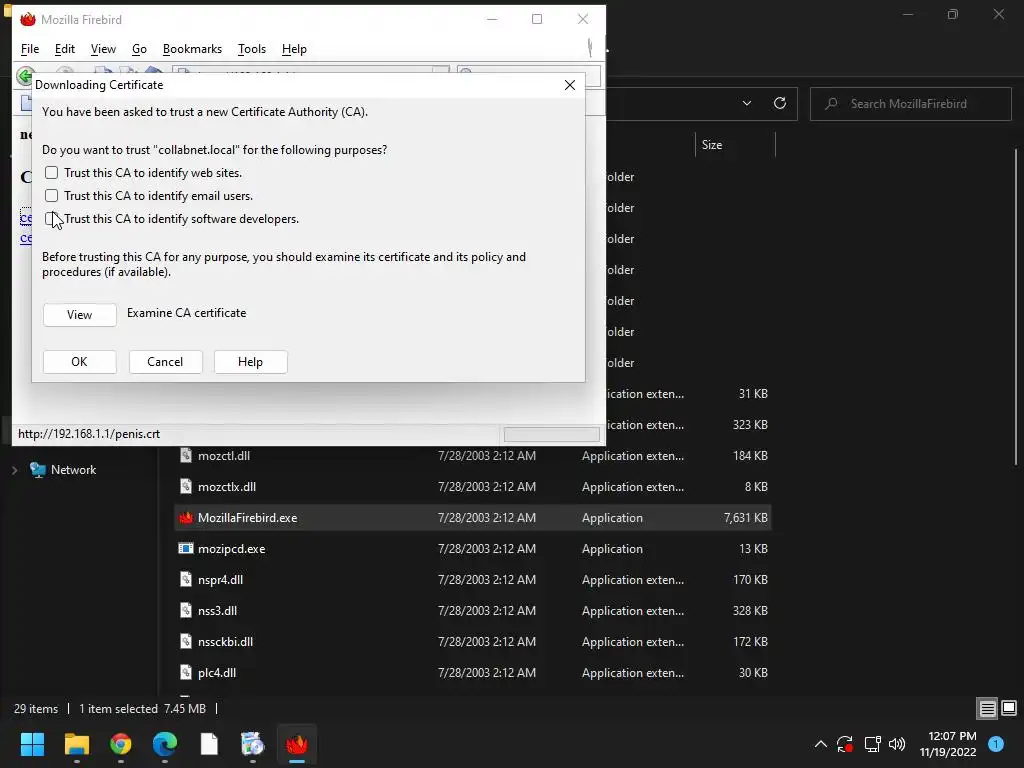Show hidden system tray icons
The image size is (1024, 768).
coord(821,744)
